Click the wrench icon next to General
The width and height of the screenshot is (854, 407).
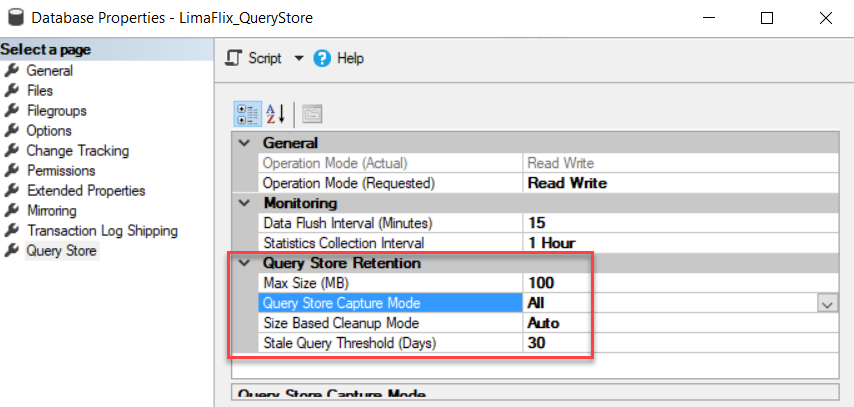pos(12,71)
